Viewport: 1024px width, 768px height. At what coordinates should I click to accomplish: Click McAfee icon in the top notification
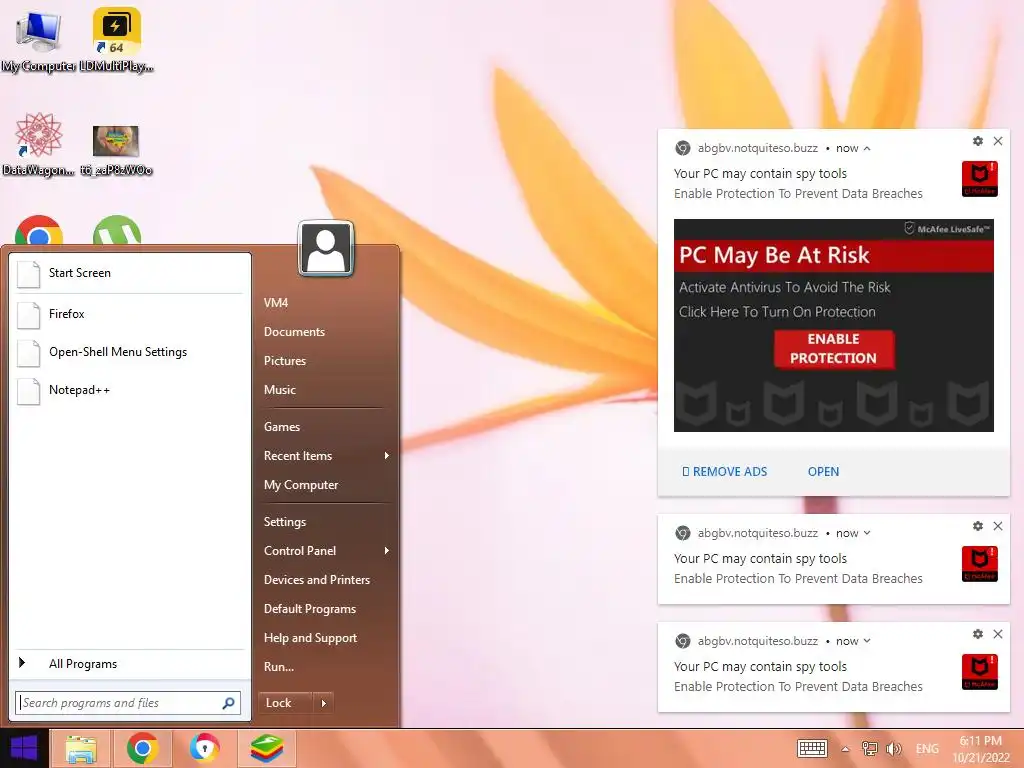click(980, 178)
